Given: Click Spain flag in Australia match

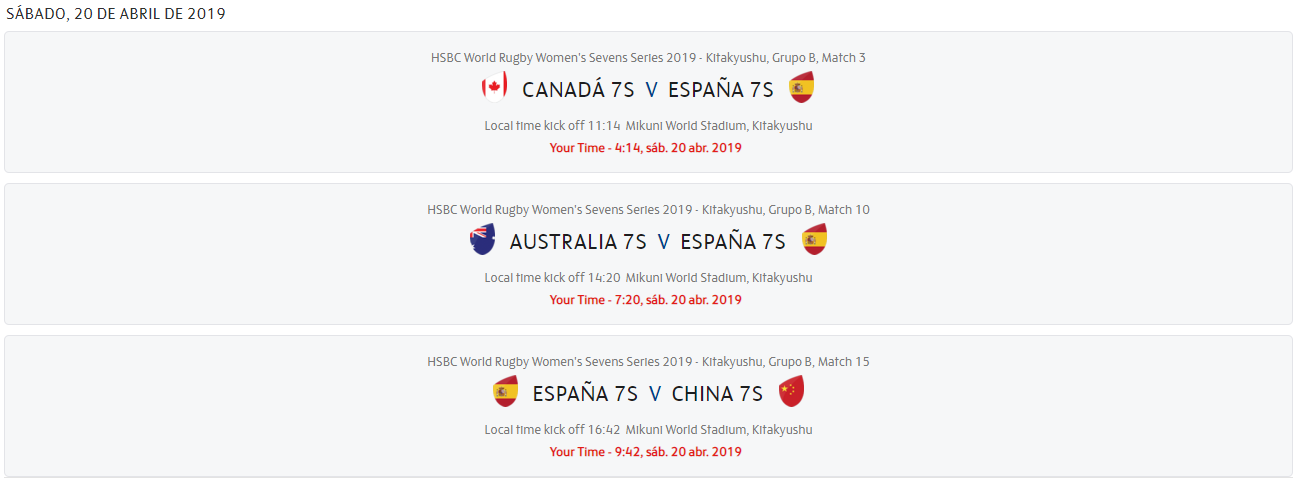Looking at the screenshot, I should [814, 240].
